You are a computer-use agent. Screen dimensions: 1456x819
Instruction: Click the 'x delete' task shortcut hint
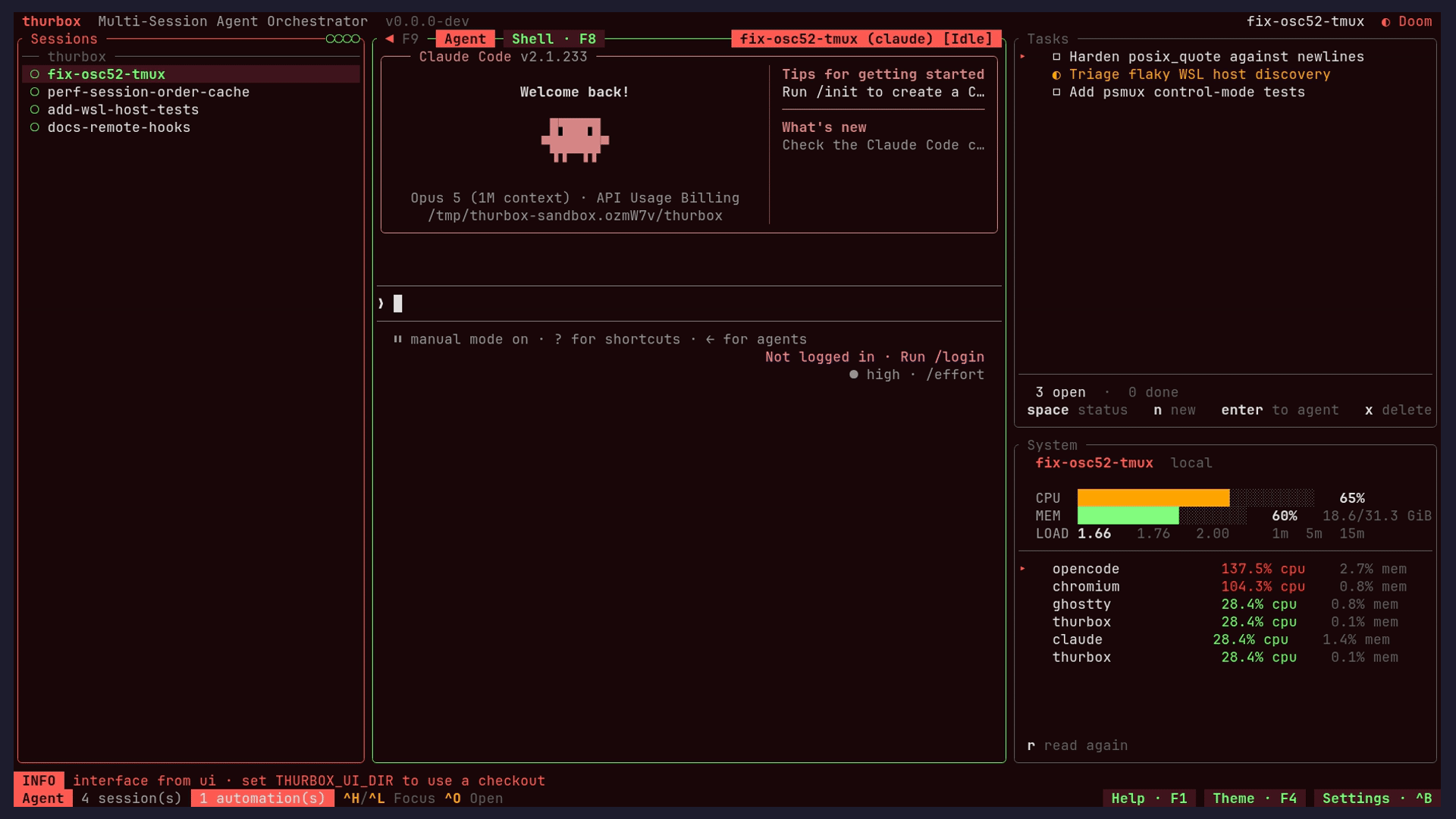pos(1398,410)
